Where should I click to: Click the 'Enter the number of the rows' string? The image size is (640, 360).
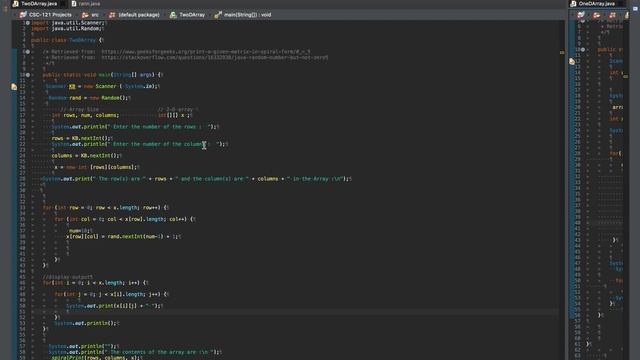tap(161, 127)
